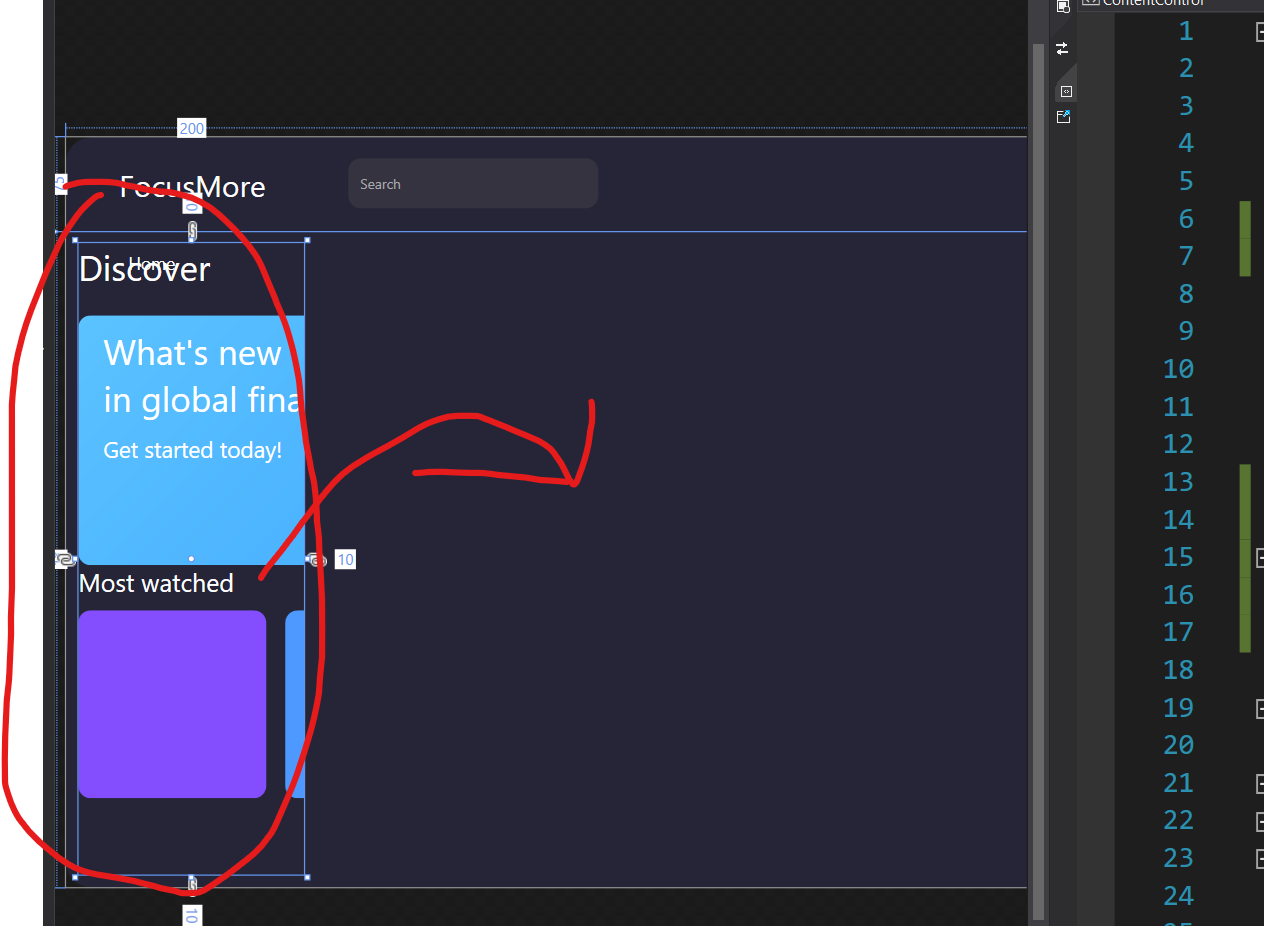Pop out XAML view with the new-window icon

pyautogui.click(x=1063, y=116)
